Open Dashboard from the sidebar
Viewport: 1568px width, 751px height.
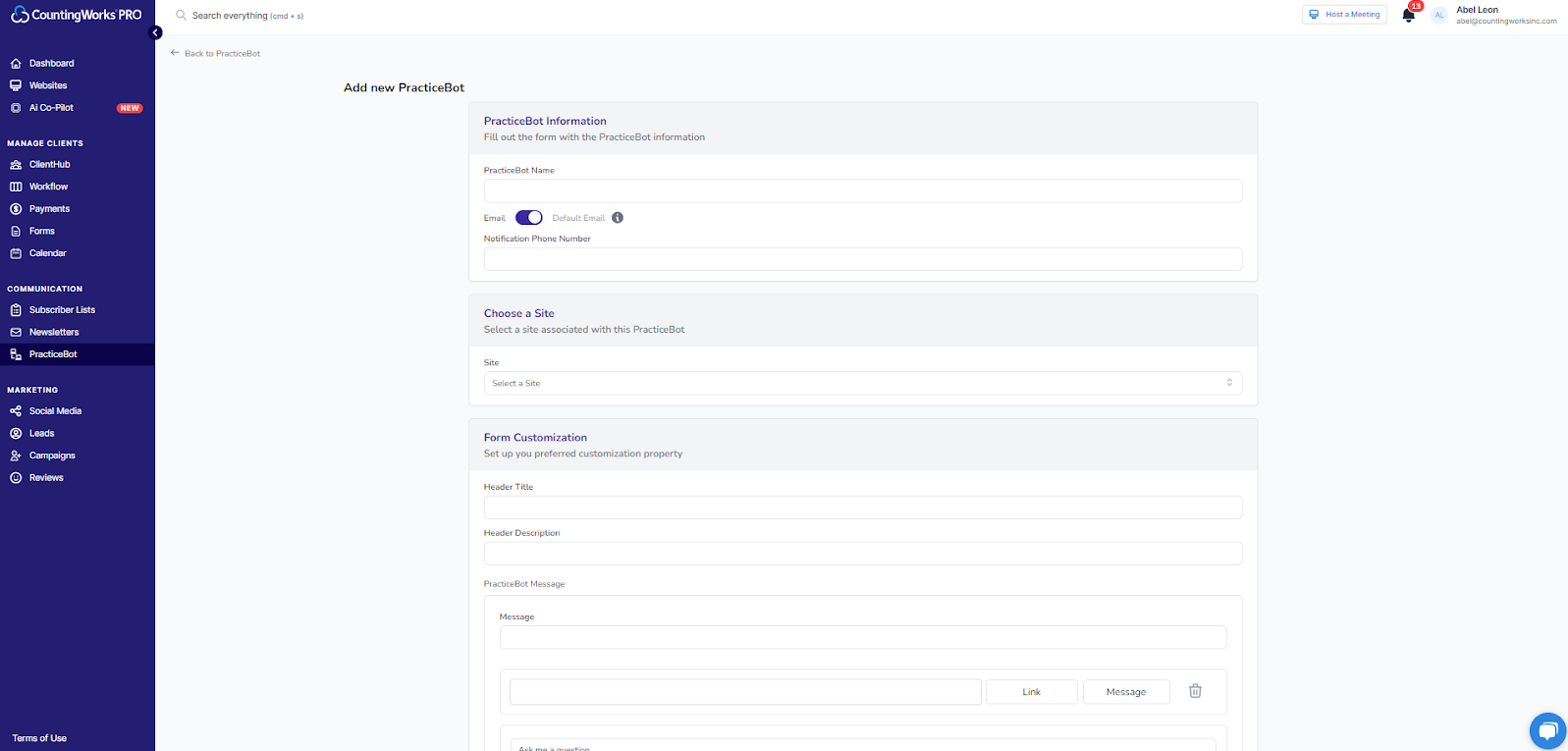[51, 63]
